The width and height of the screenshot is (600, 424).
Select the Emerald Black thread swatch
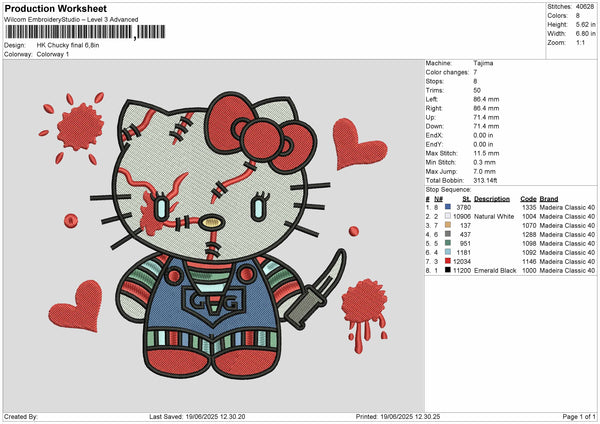point(447,270)
